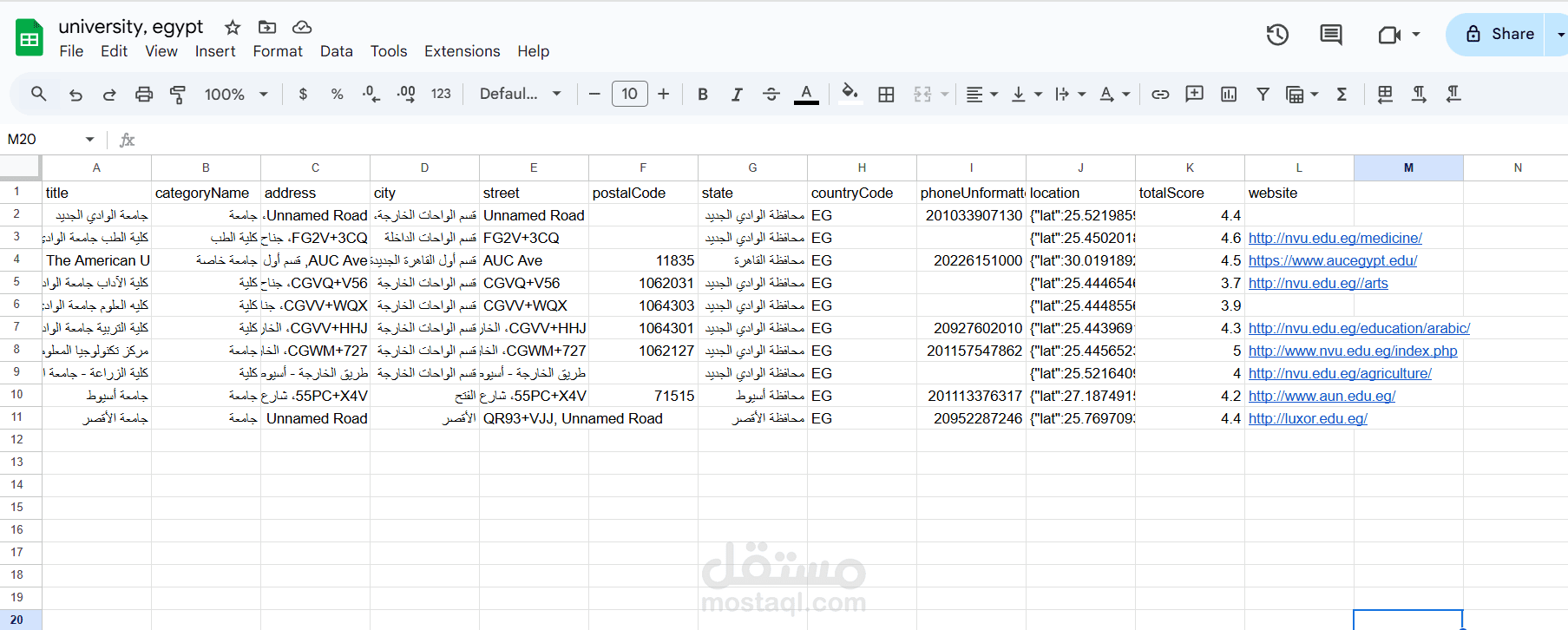1568x630 pixels.
Task: Open the www.aun.edu.eg link
Action: [1322, 396]
